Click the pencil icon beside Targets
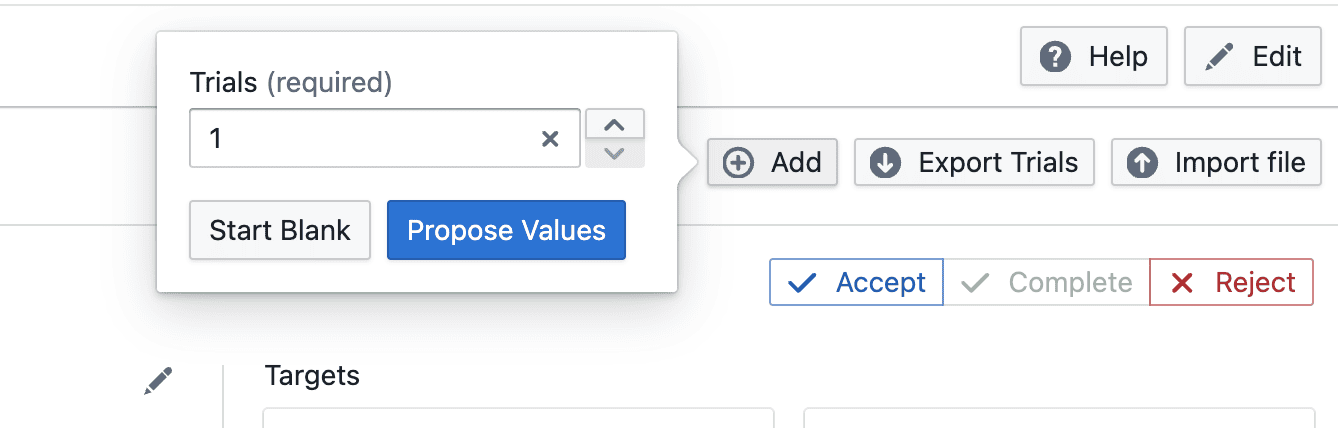The width and height of the screenshot is (1338, 428). pyautogui.click(x=157, y=380)
